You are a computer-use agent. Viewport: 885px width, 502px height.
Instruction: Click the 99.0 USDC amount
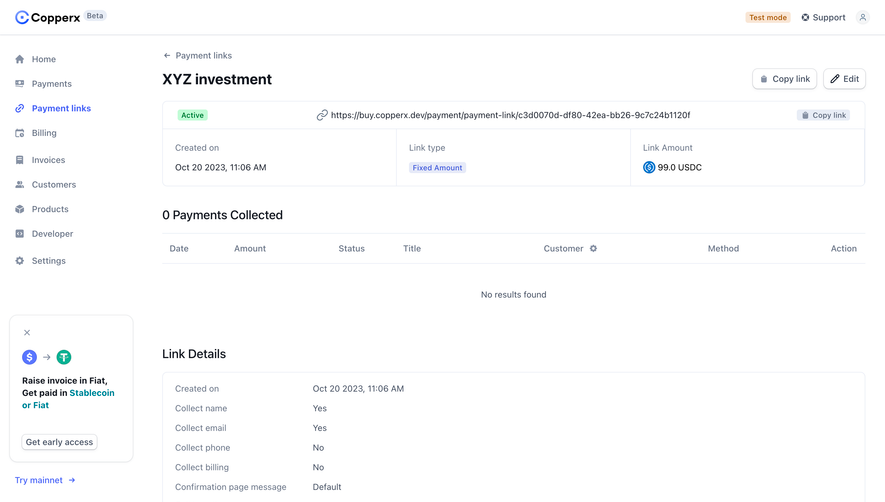680,168
